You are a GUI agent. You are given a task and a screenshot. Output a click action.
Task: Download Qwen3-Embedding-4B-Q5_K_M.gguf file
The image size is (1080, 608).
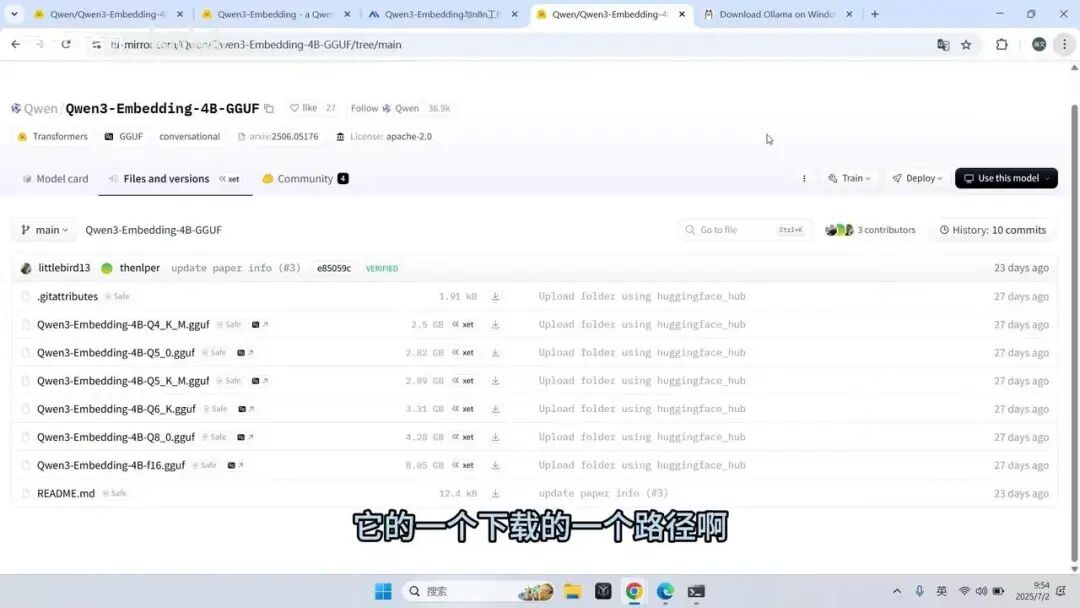(495, 381)
